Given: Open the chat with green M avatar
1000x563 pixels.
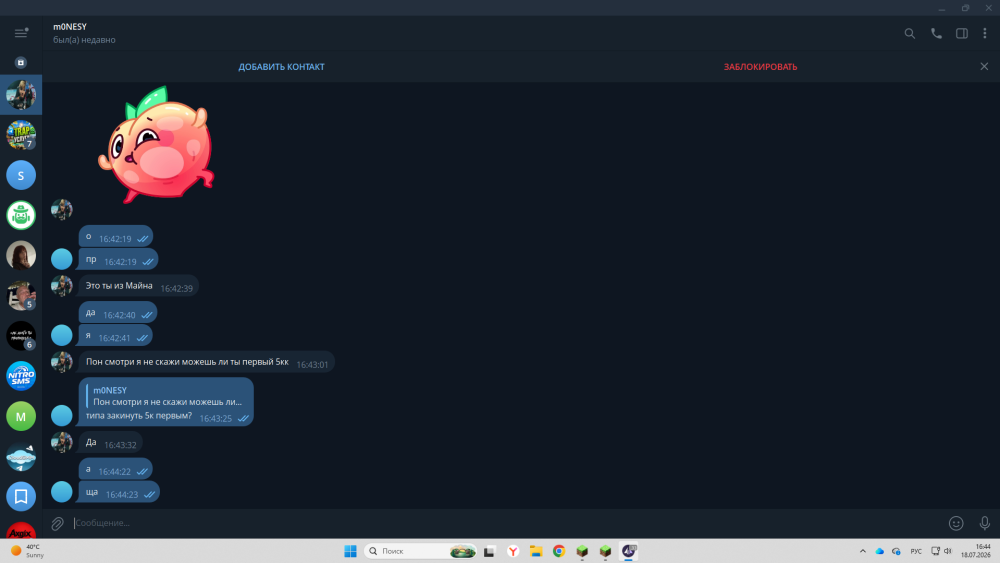Looking at the screenshot, I should (x=21, y=416).
